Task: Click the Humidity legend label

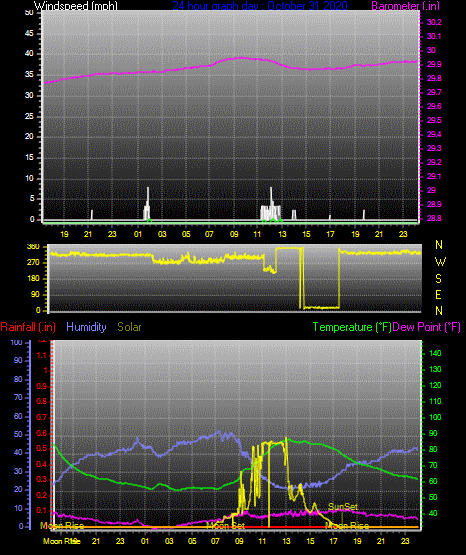Action: (x=86, y=327)
